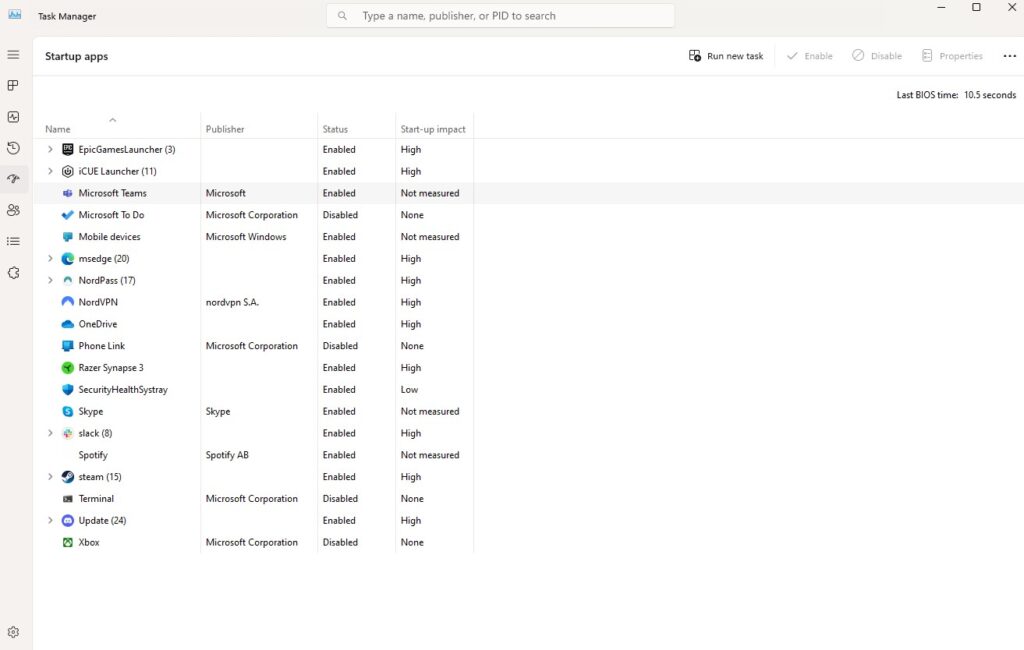
Task: Click the OneDrive cloud icon
Action: (67, 324)
